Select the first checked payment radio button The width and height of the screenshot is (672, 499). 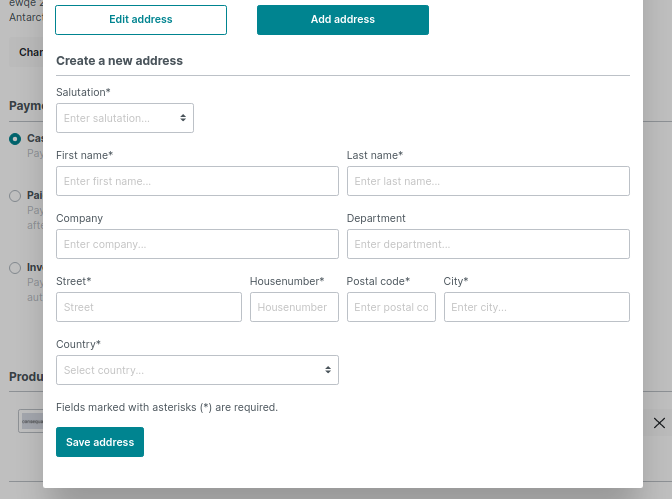pyautogui.click(x=15, y=139)
